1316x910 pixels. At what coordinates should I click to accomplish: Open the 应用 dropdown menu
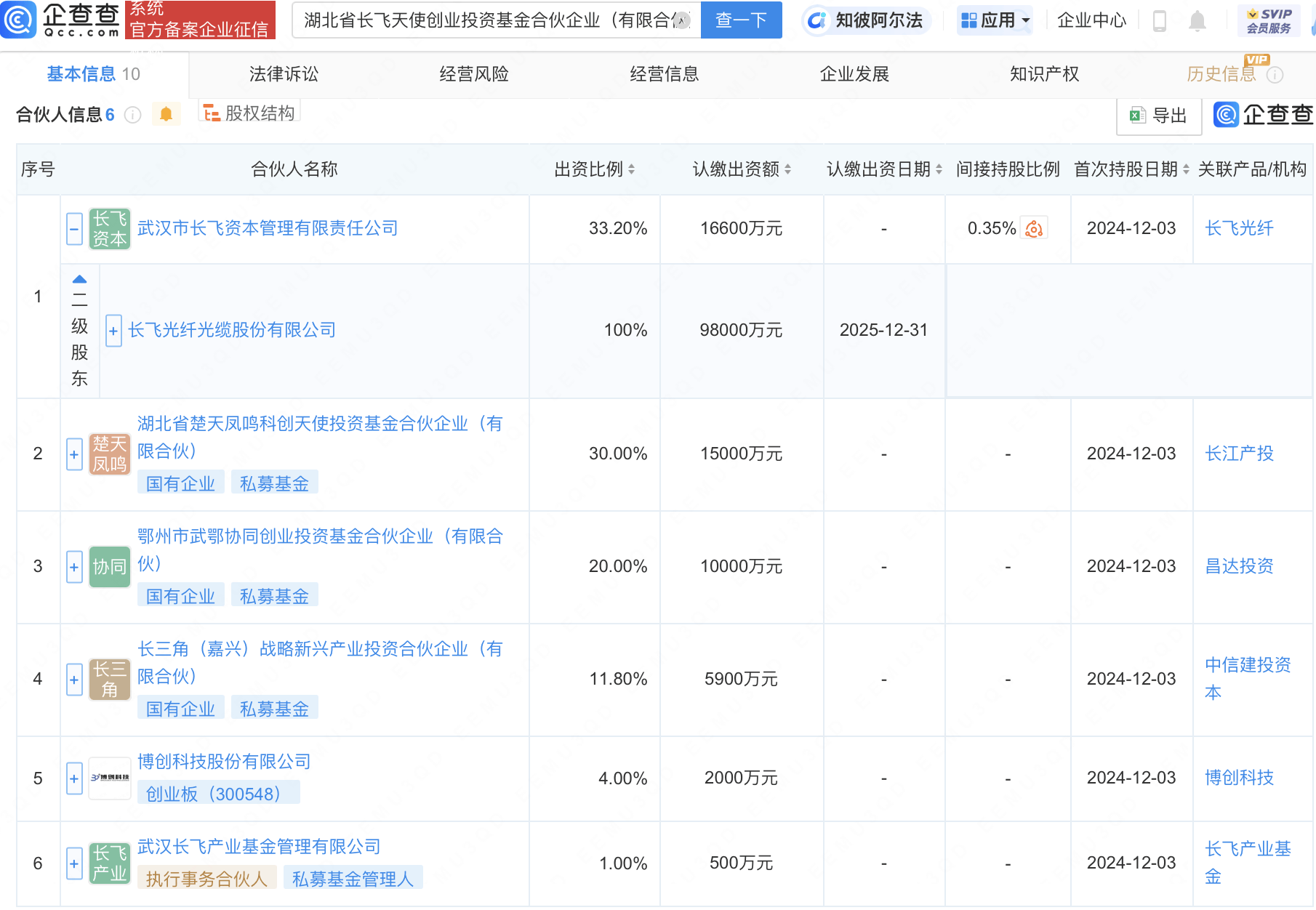coord(995,20)
